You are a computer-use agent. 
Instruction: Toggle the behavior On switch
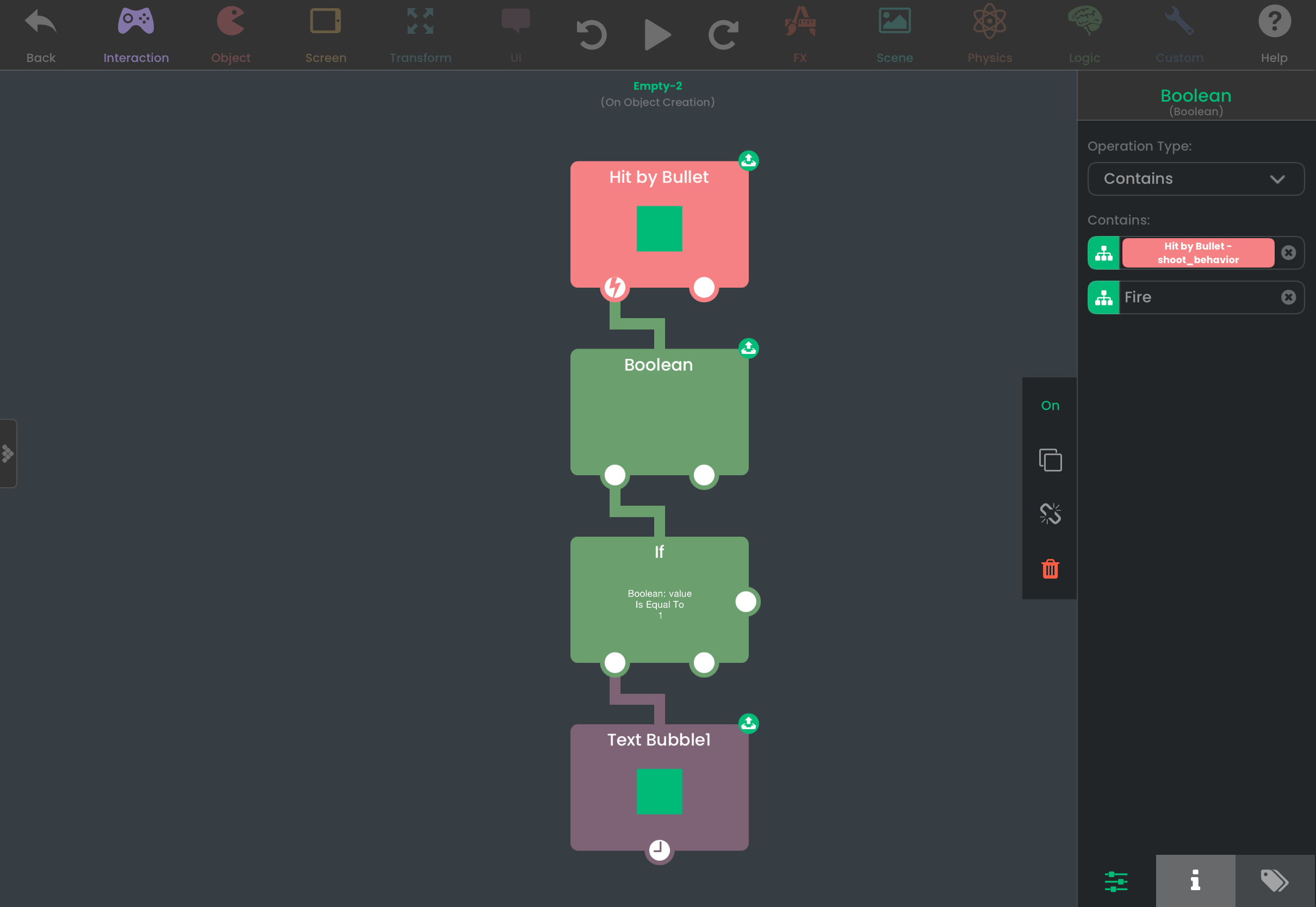tap(1050, 405)
